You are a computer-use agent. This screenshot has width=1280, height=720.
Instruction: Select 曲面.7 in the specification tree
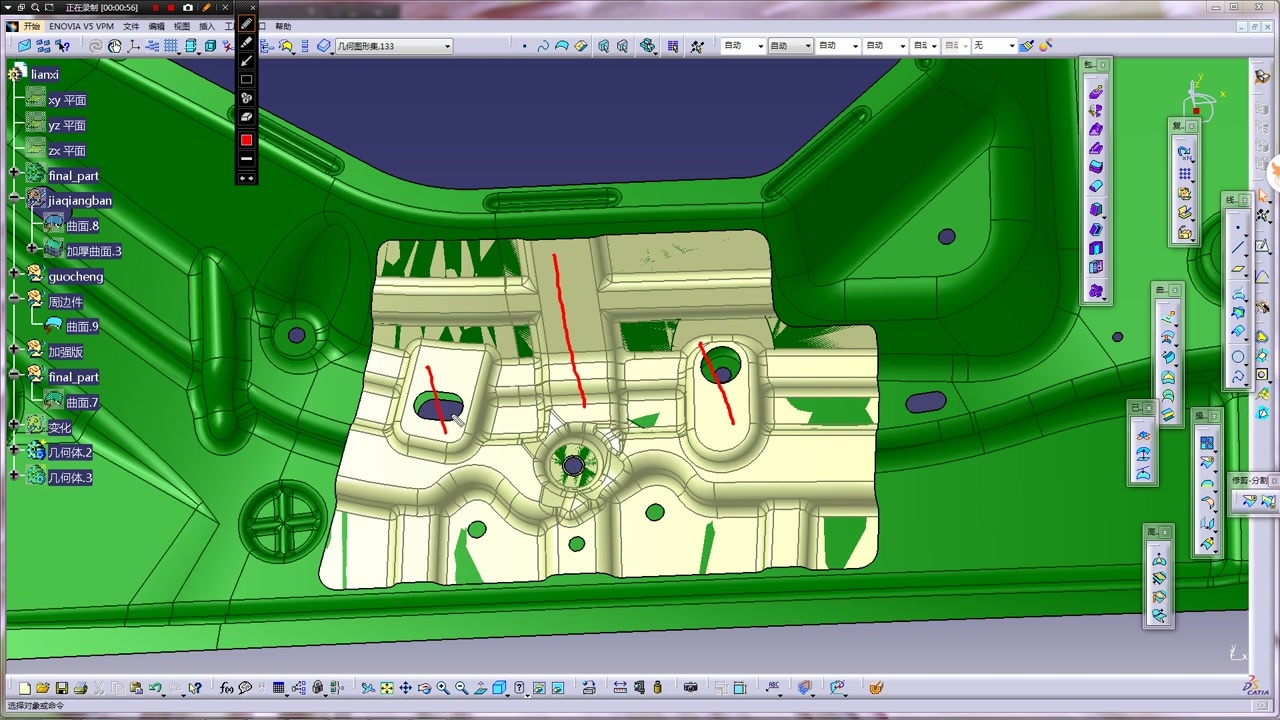[x=82, y=402]
